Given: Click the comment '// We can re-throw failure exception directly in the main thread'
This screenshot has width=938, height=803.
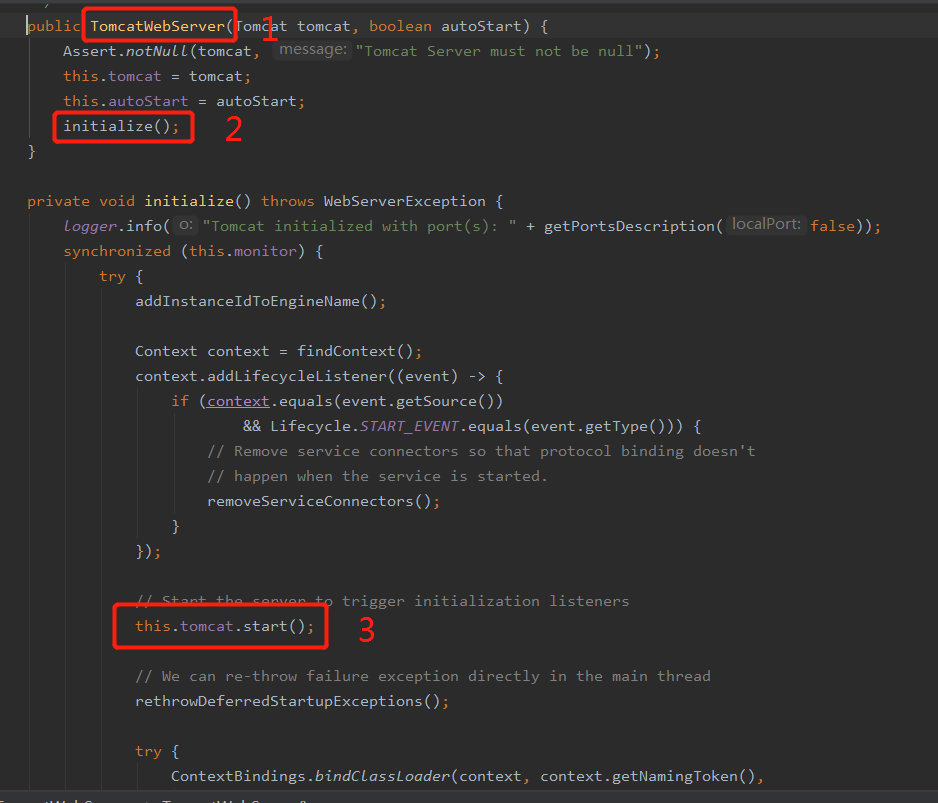Looking at the screenshot, I should click(x=422, y=676).
